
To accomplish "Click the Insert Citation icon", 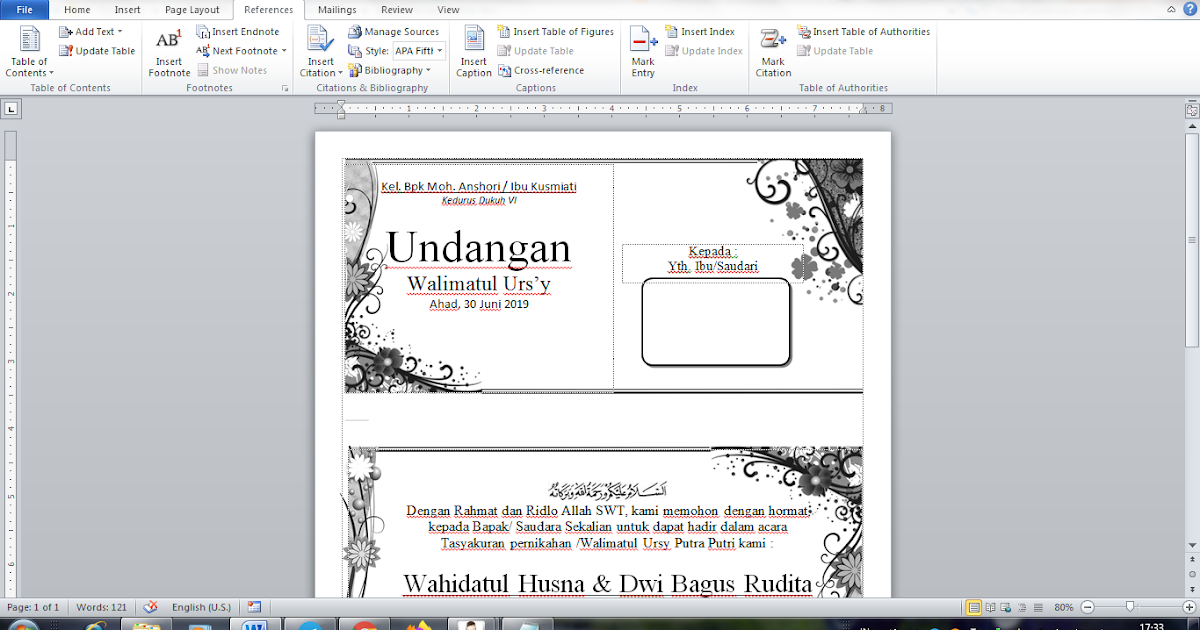I will tap(321, 40).
